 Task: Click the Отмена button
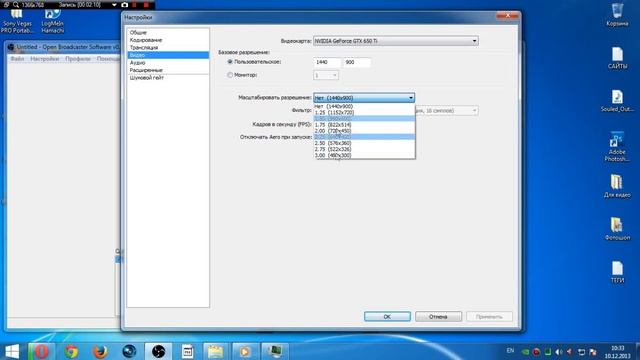[x=438, y=317]
